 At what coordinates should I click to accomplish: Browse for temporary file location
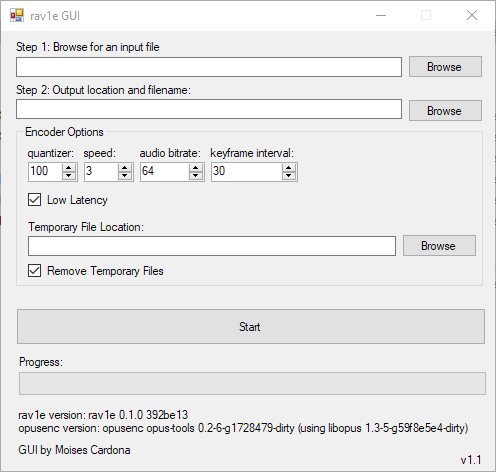click(439, 246)
